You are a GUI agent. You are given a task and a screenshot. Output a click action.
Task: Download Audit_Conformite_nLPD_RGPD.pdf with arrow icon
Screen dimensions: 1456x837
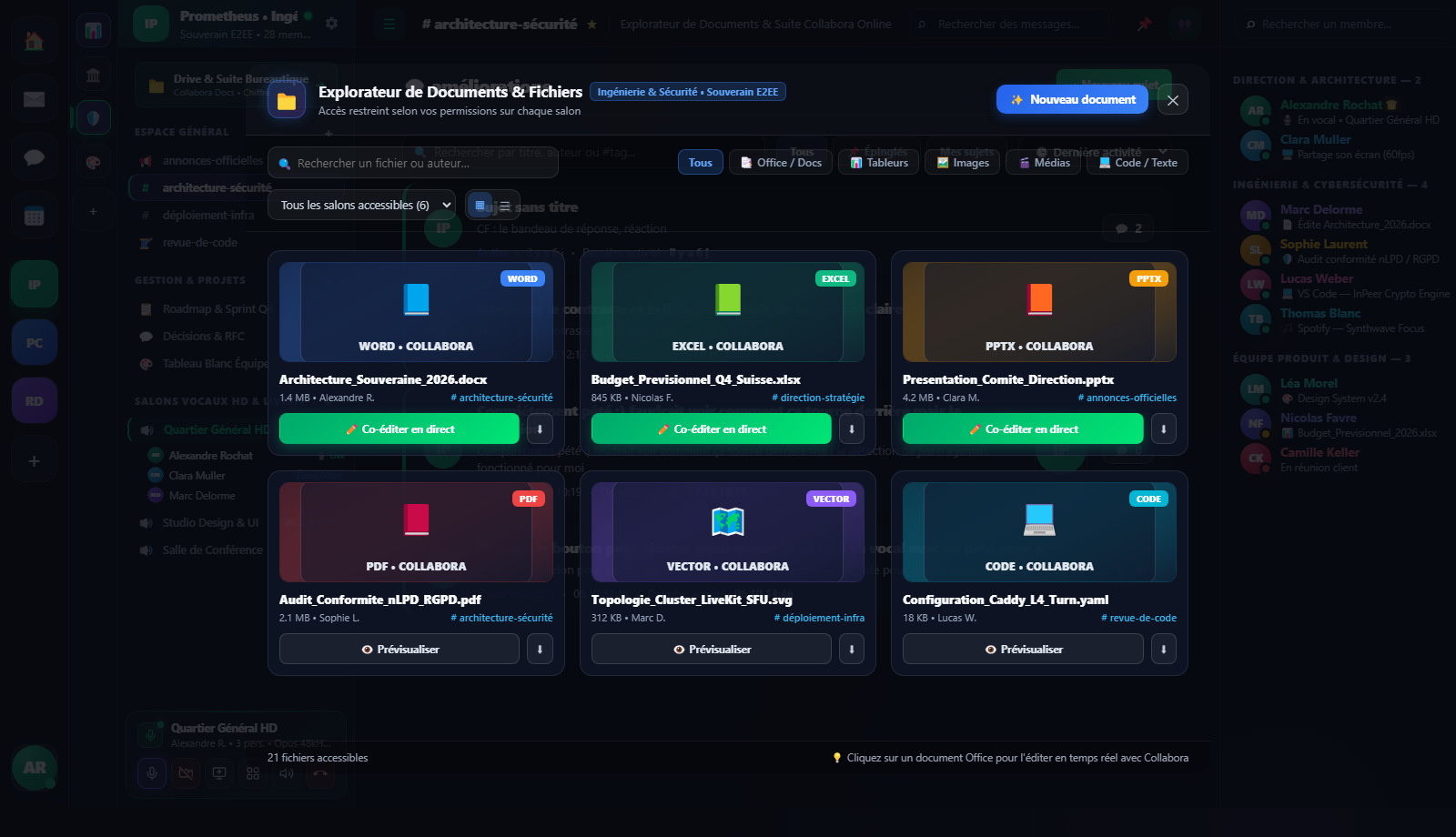coord(540,649)
